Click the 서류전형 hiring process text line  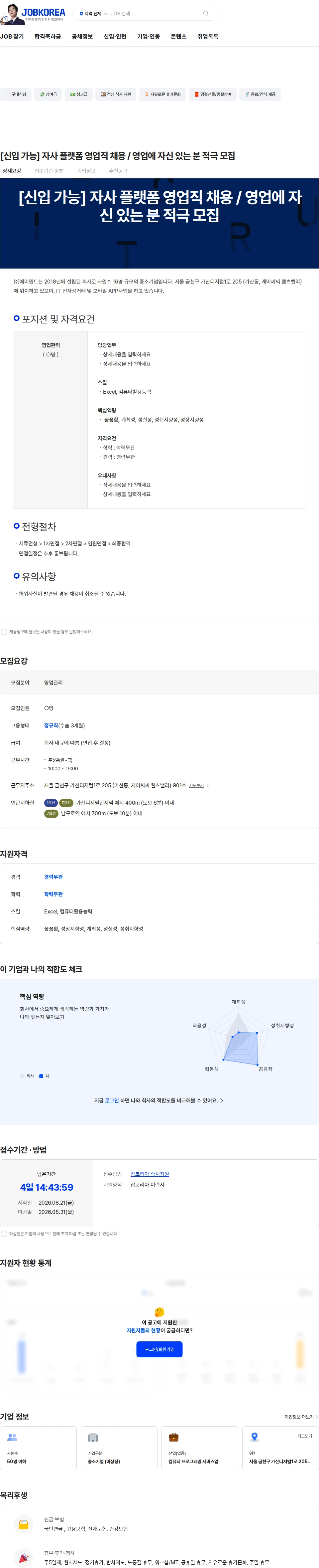click(74, 543)
